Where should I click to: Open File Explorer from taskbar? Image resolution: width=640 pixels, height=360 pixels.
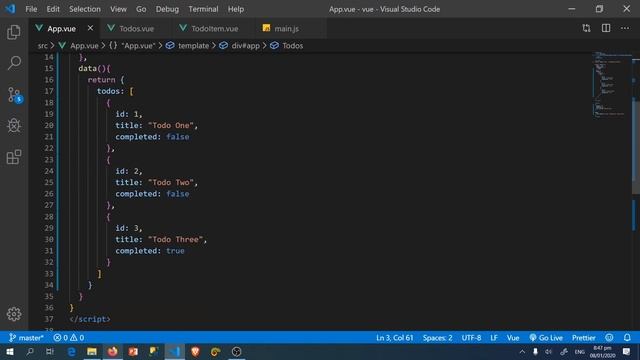point(92,351)
